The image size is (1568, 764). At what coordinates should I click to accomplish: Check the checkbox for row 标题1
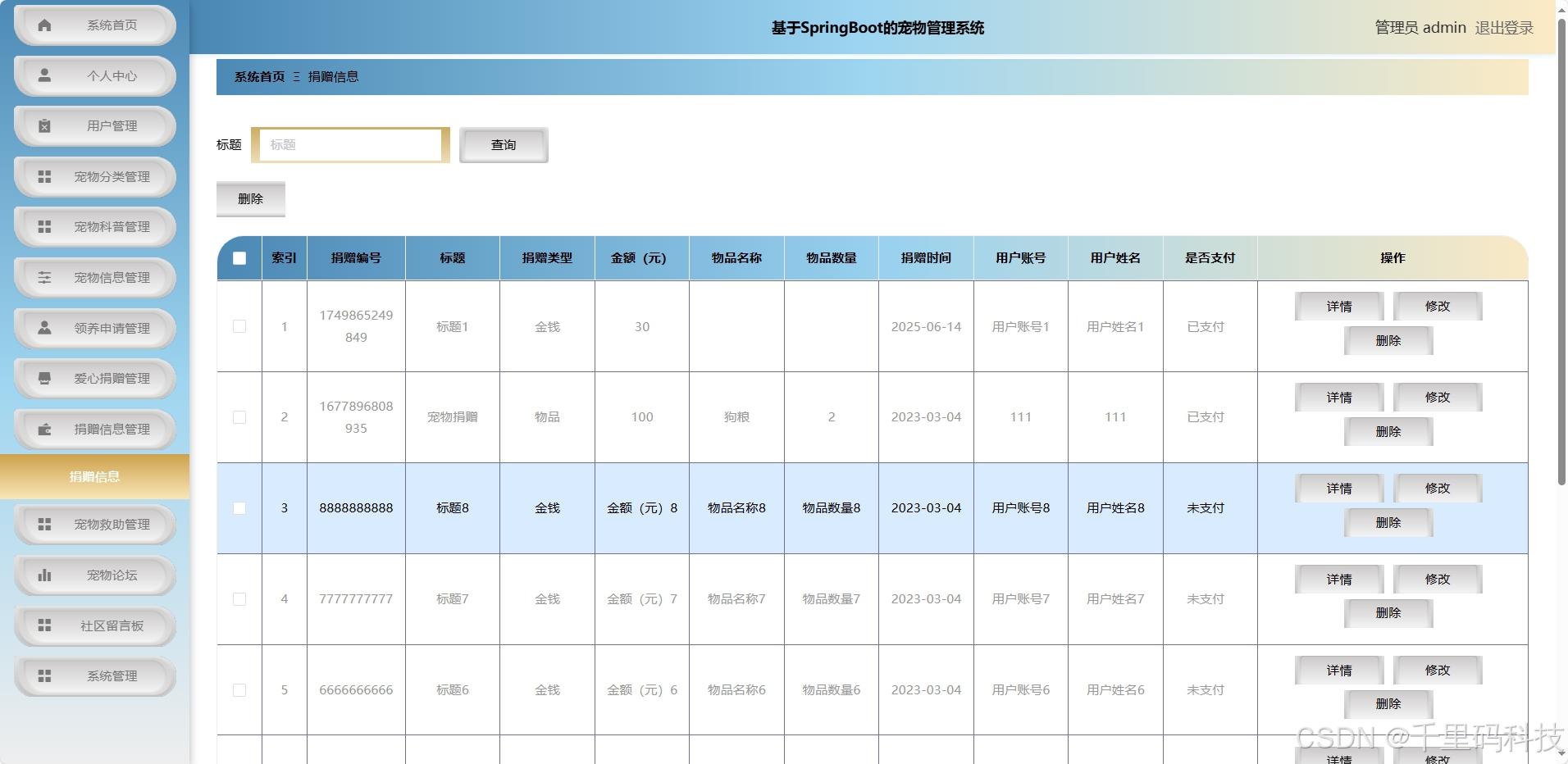tap(239, 326)
